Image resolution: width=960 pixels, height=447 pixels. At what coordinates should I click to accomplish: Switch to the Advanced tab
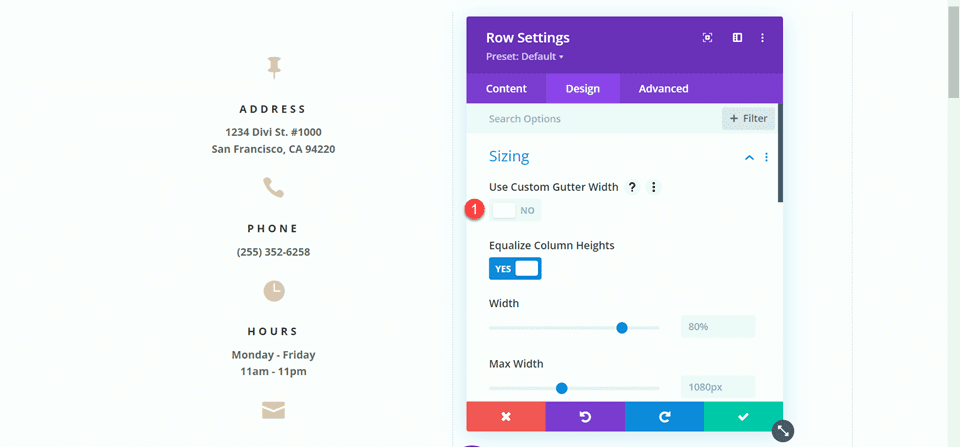pos(663,89)
